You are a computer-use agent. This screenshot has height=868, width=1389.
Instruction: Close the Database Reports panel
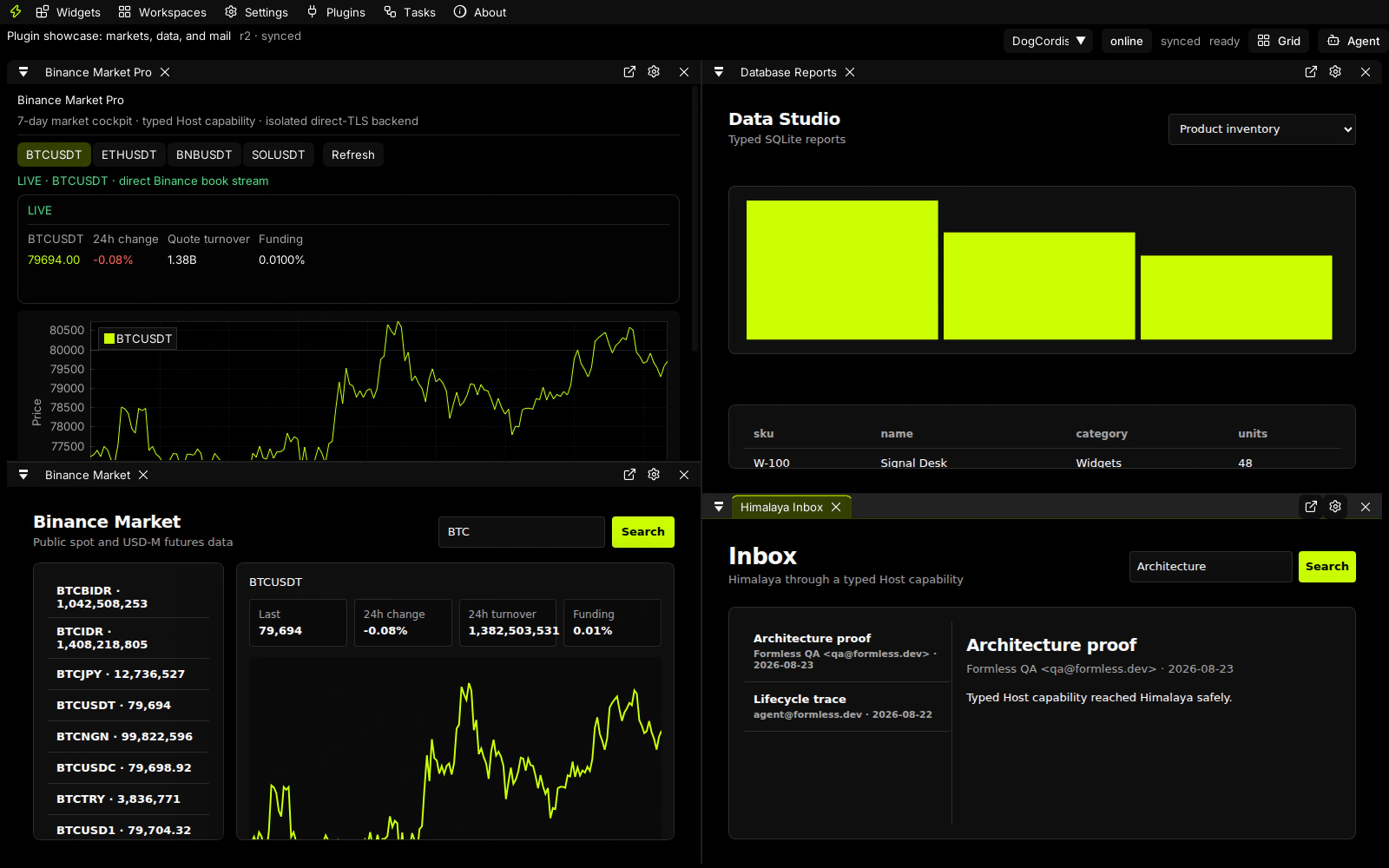click(1366, 72)
